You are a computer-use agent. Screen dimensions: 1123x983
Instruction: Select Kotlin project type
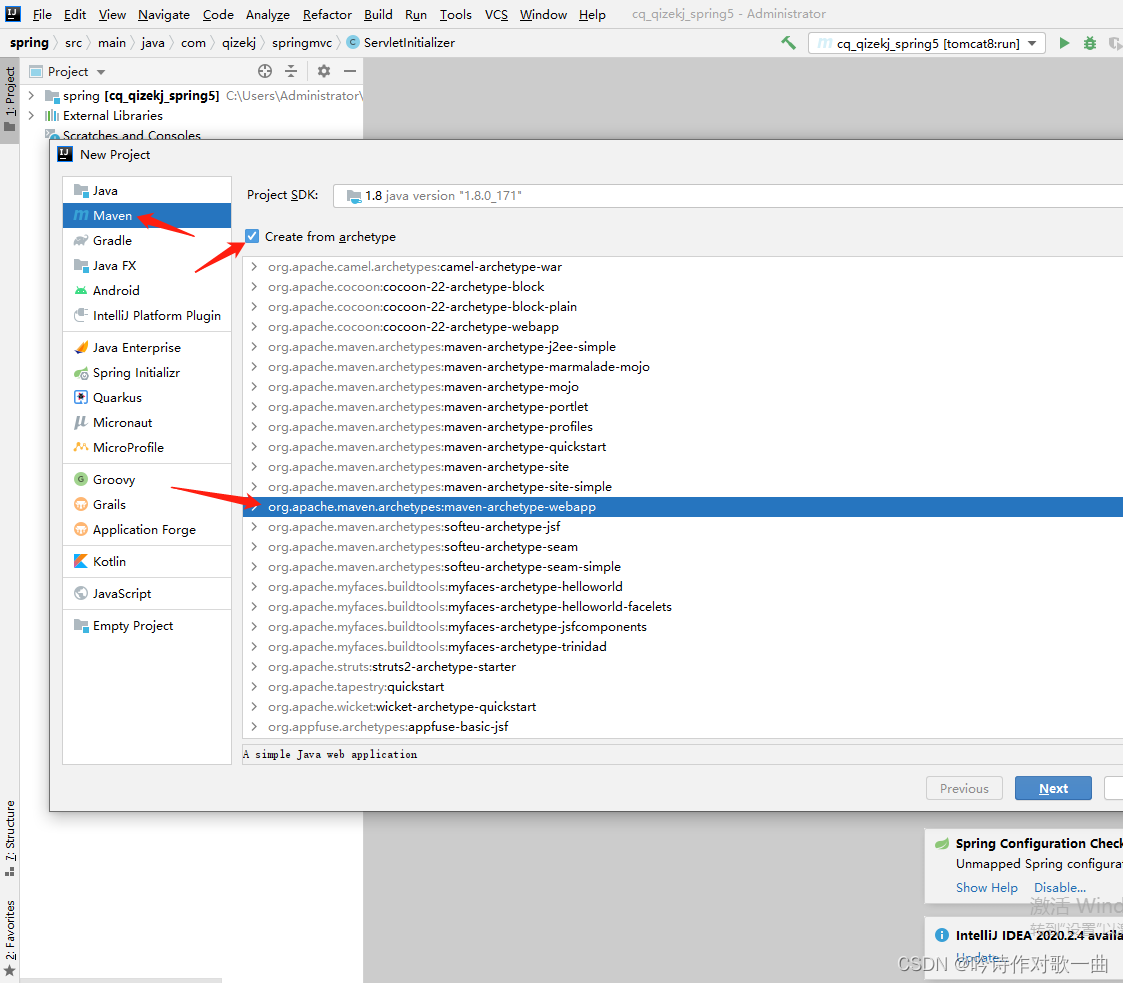(x=147, y=562)
